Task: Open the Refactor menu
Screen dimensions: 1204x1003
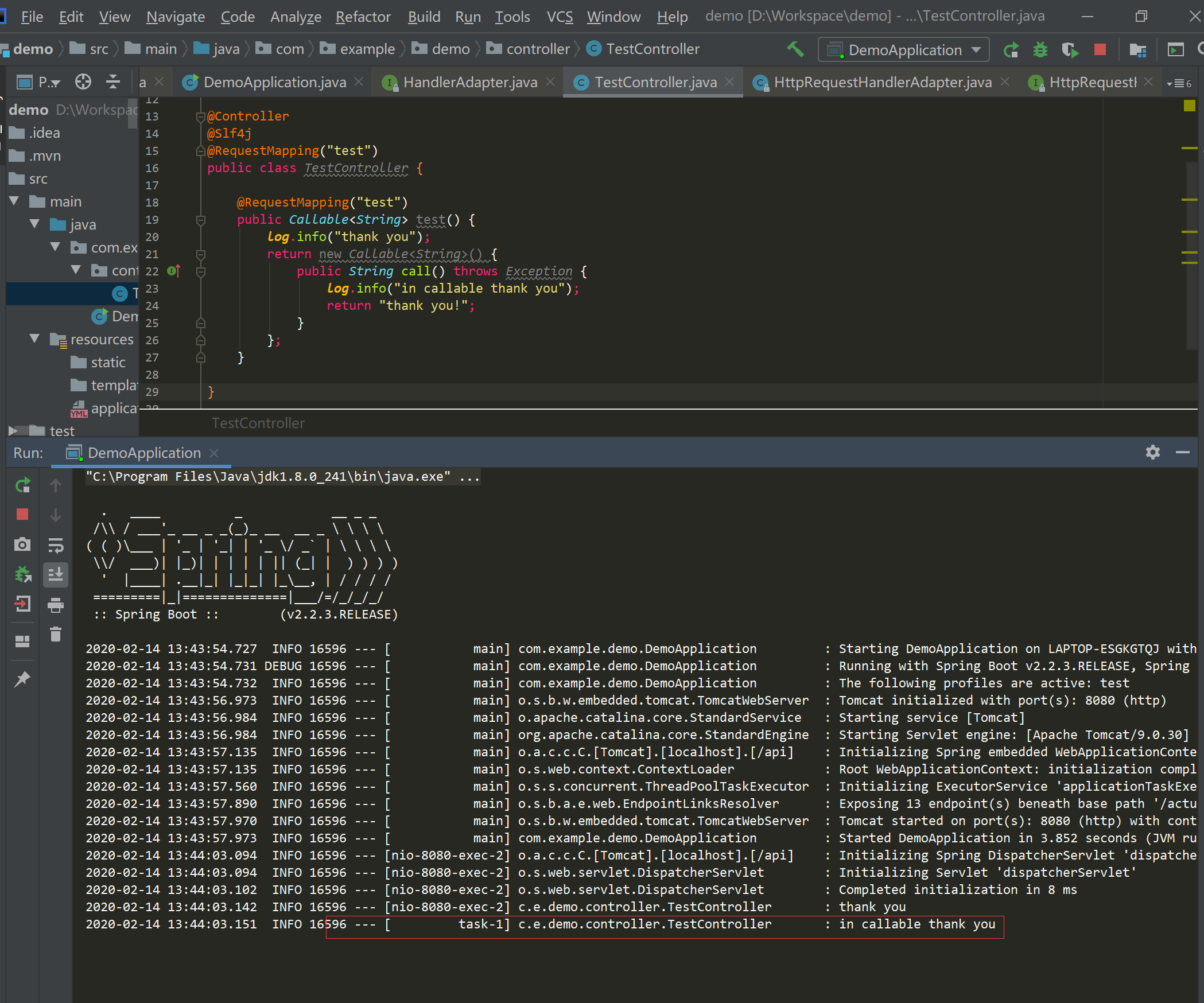Action: [363, 17]
